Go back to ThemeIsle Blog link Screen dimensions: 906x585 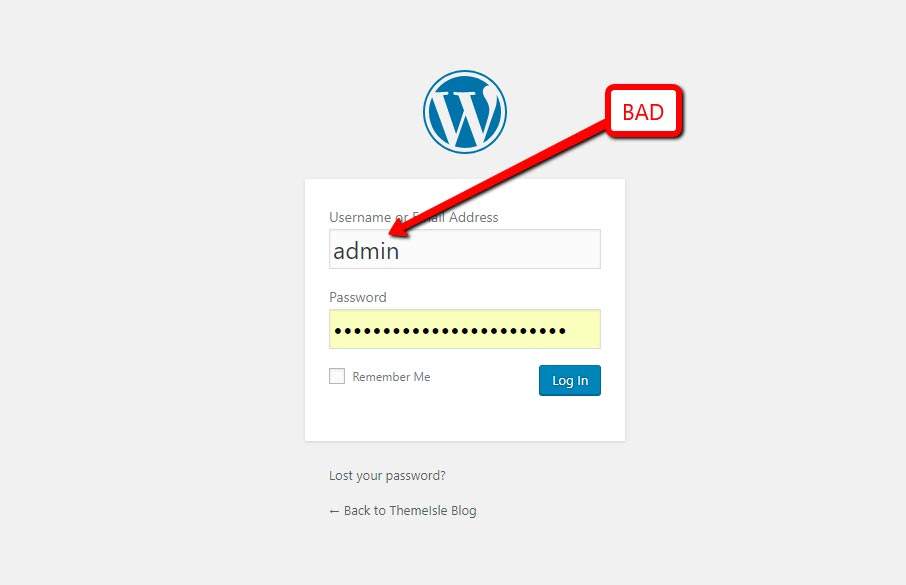[x=403, y=511]
